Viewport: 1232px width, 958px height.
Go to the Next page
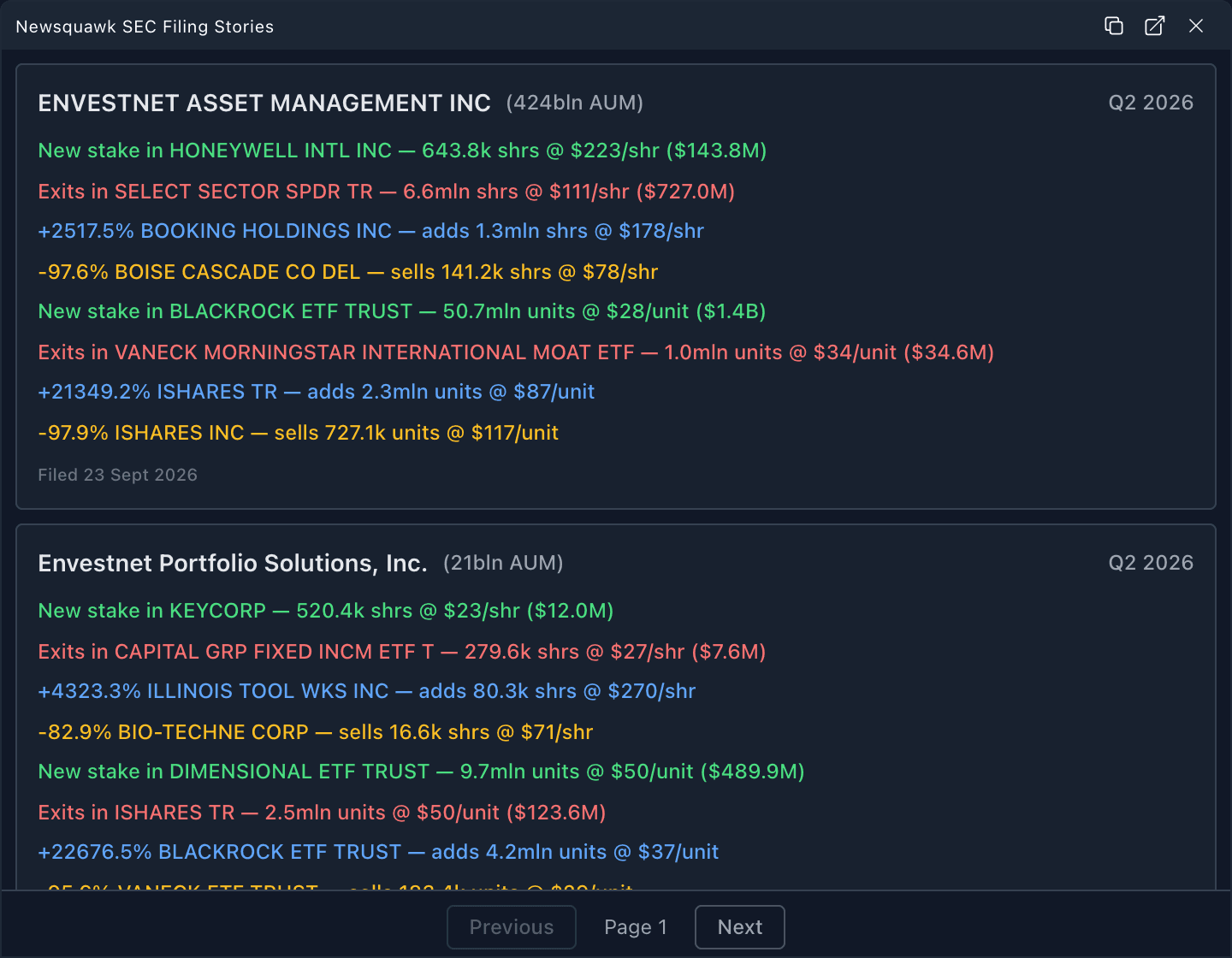click(x=740, y=927)
